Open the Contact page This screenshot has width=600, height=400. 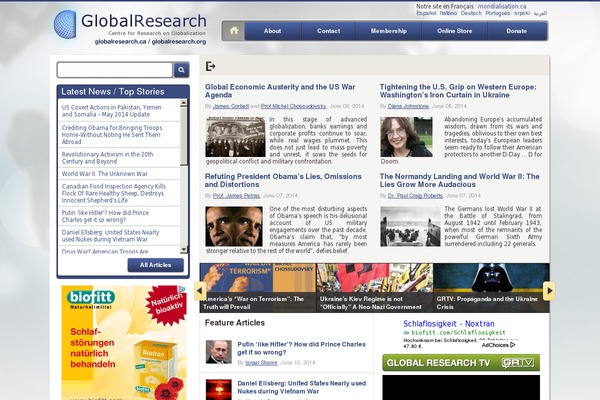328,31
